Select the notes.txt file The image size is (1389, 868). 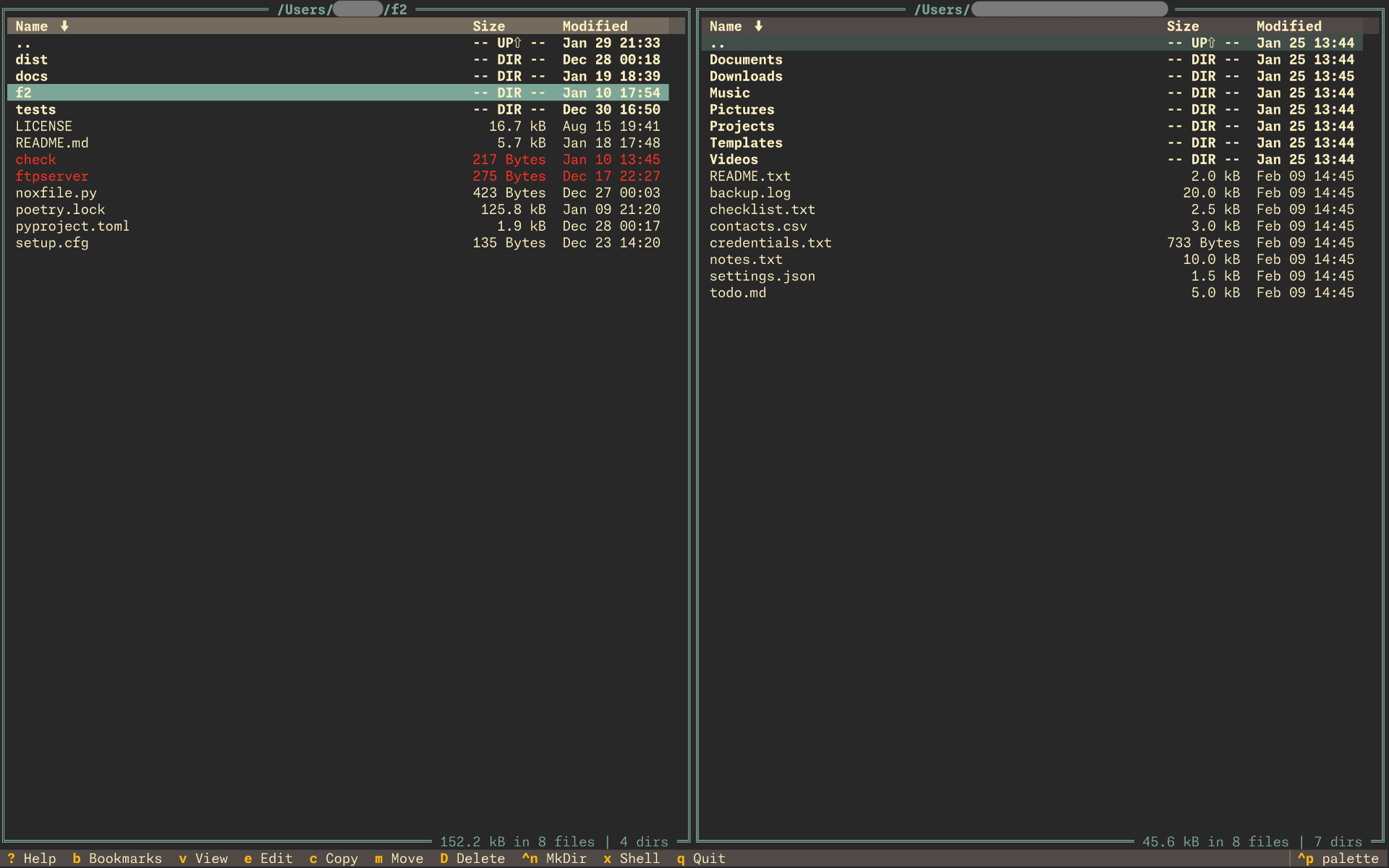pyautogui.click(x=1032, y=259)
